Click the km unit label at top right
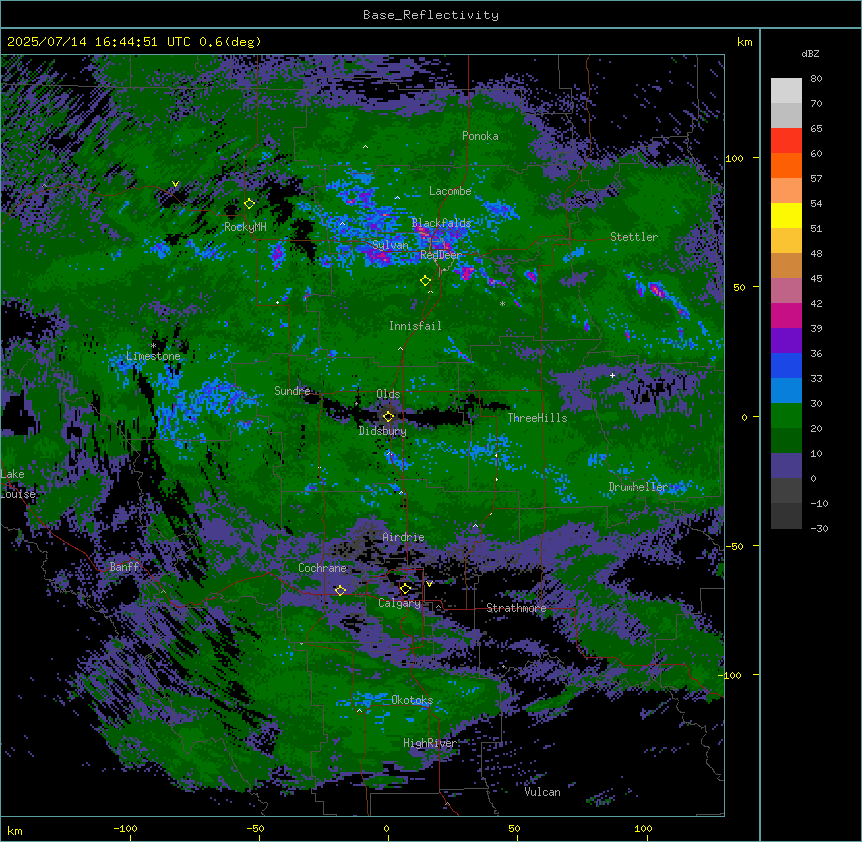Screen dimensions: 862x842 point(744,42)
